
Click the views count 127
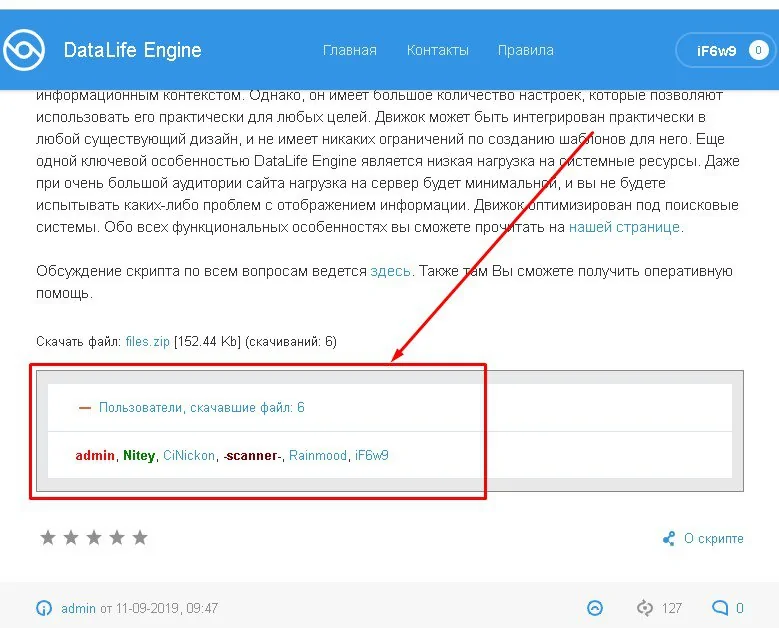[x=672, y=608]
